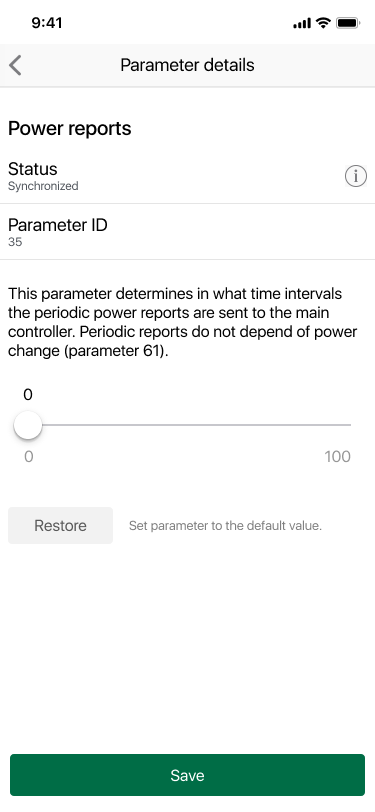Screen dimensions: 375x812
Task: Go back using the chevron arrow
Action: coord(15,66)
